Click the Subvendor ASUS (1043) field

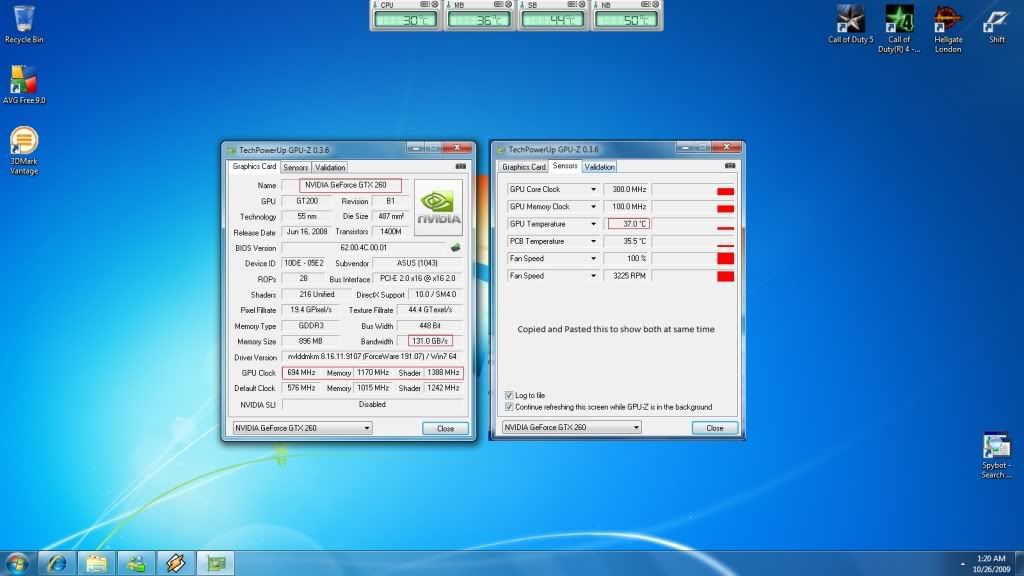coord(417,263)
